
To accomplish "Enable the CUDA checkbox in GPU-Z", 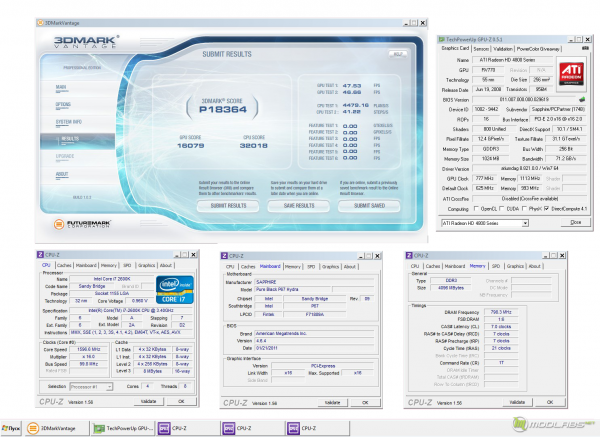I will point(501,209).
